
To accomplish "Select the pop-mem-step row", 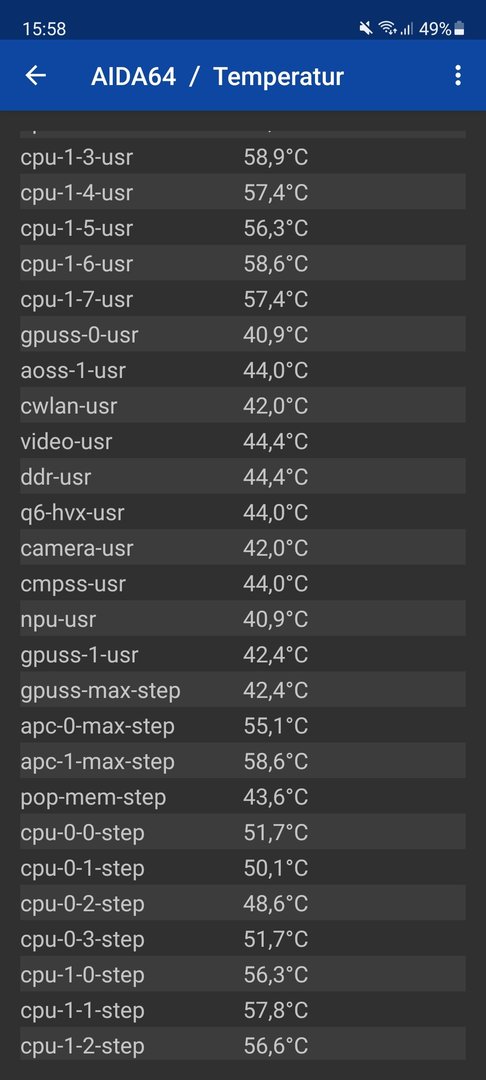I will click(x=242, y=798).
